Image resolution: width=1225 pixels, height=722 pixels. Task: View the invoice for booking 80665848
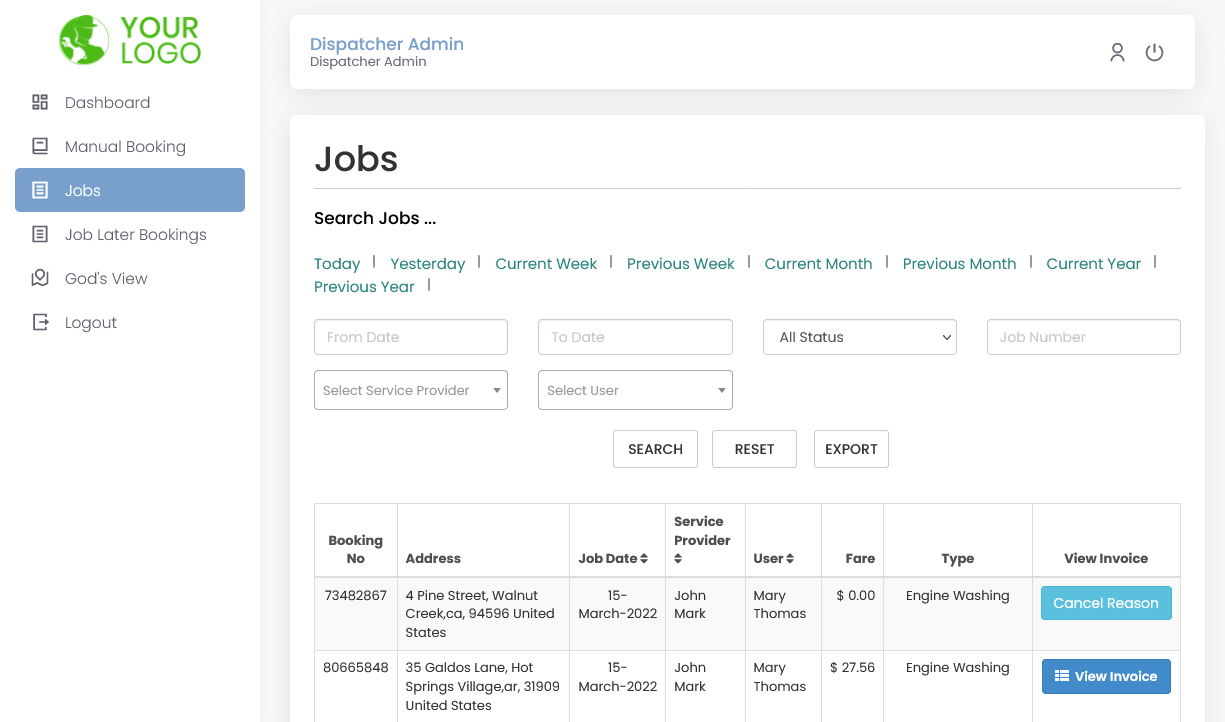point(1106,676)
